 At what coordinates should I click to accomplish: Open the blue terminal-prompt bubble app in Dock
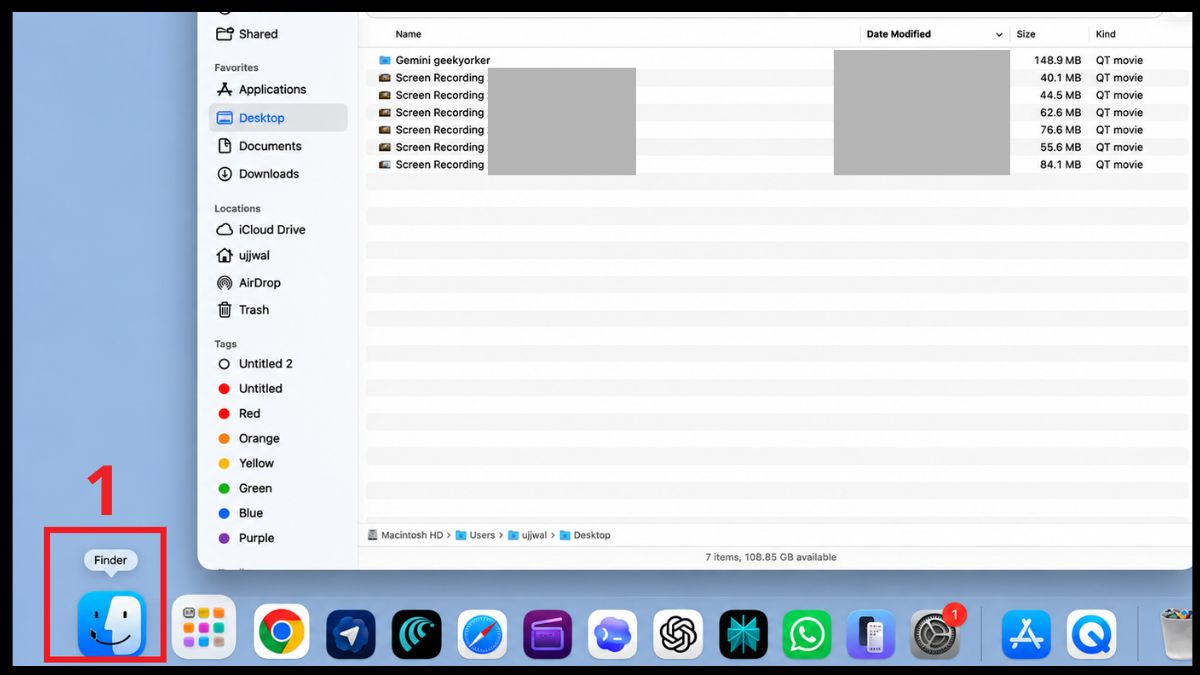613,634
